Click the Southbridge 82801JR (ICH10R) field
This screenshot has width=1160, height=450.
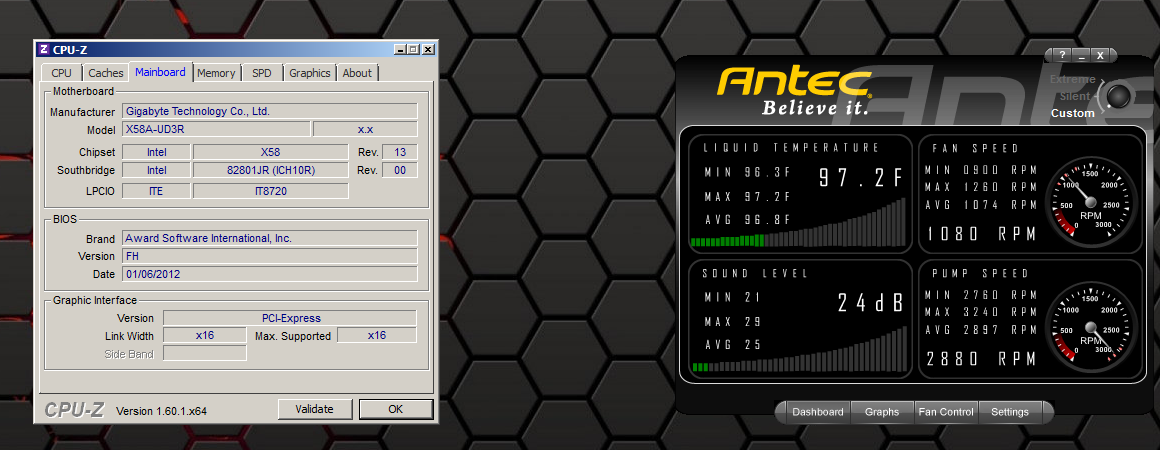click(x=270, y=170)
